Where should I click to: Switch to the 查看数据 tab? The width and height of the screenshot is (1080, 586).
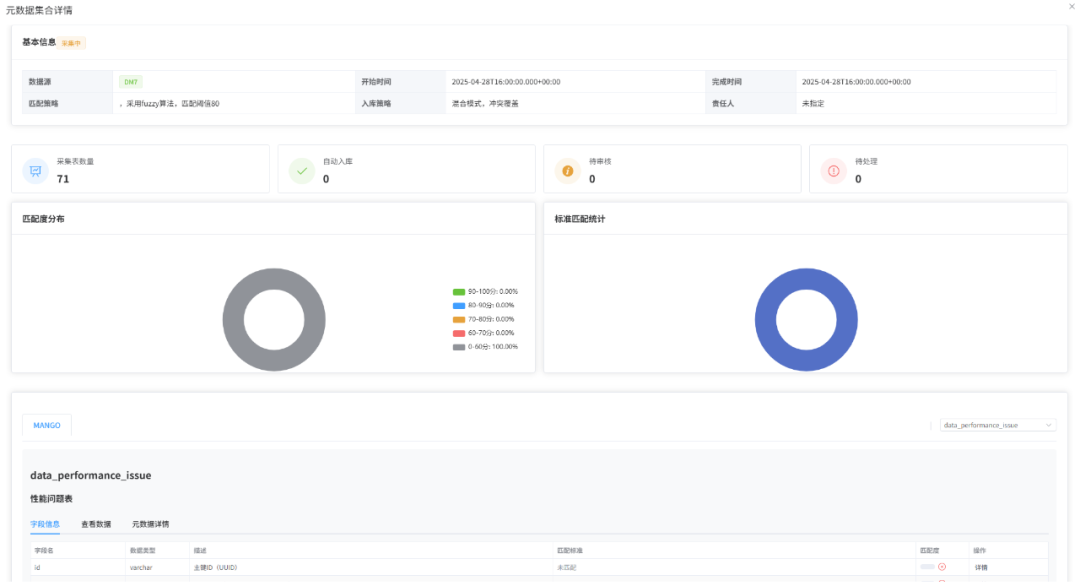tap(96, 524)
